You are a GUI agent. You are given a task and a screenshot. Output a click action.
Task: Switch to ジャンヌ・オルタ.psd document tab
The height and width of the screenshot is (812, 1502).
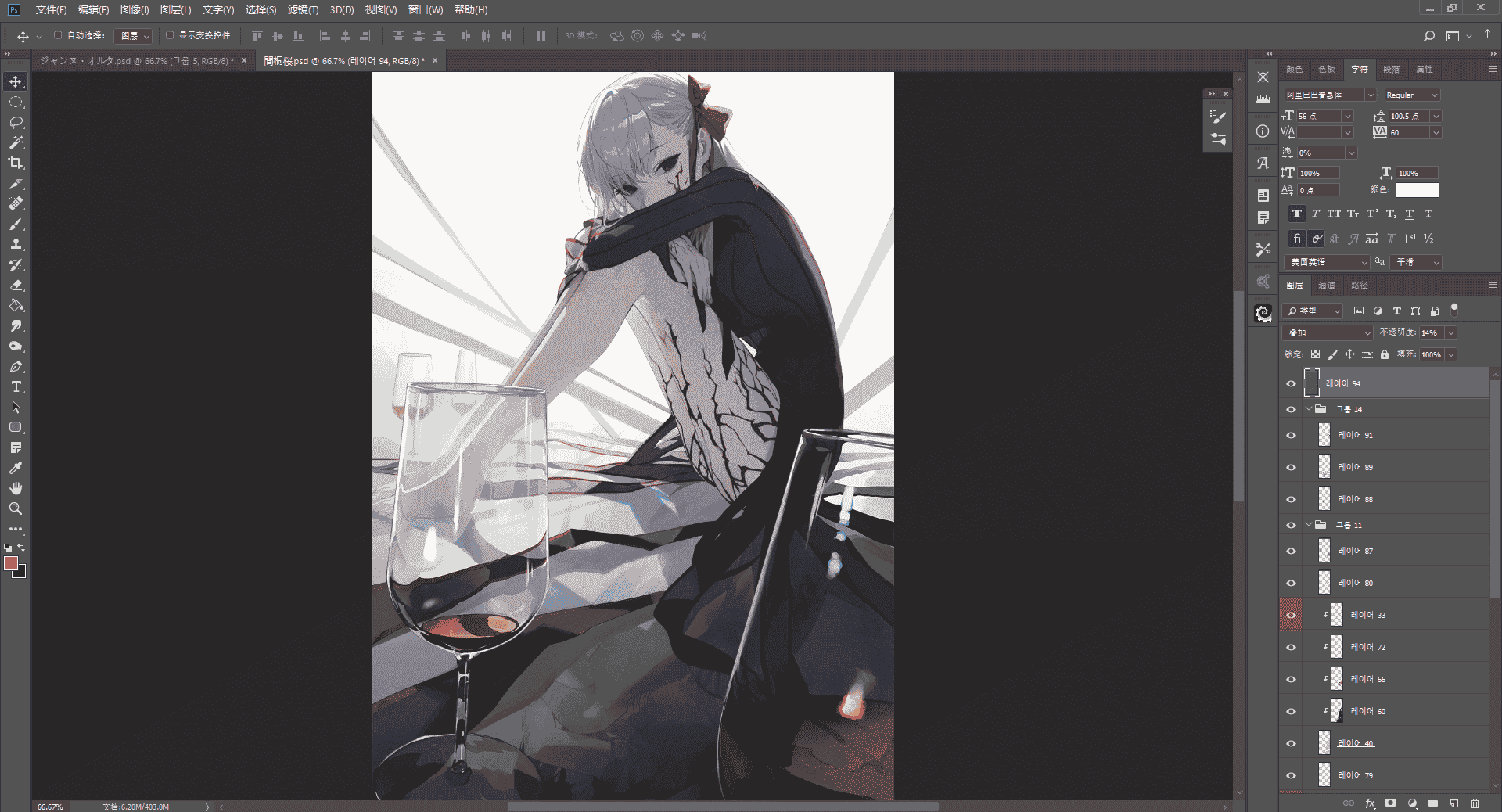(x=137, y=60)
